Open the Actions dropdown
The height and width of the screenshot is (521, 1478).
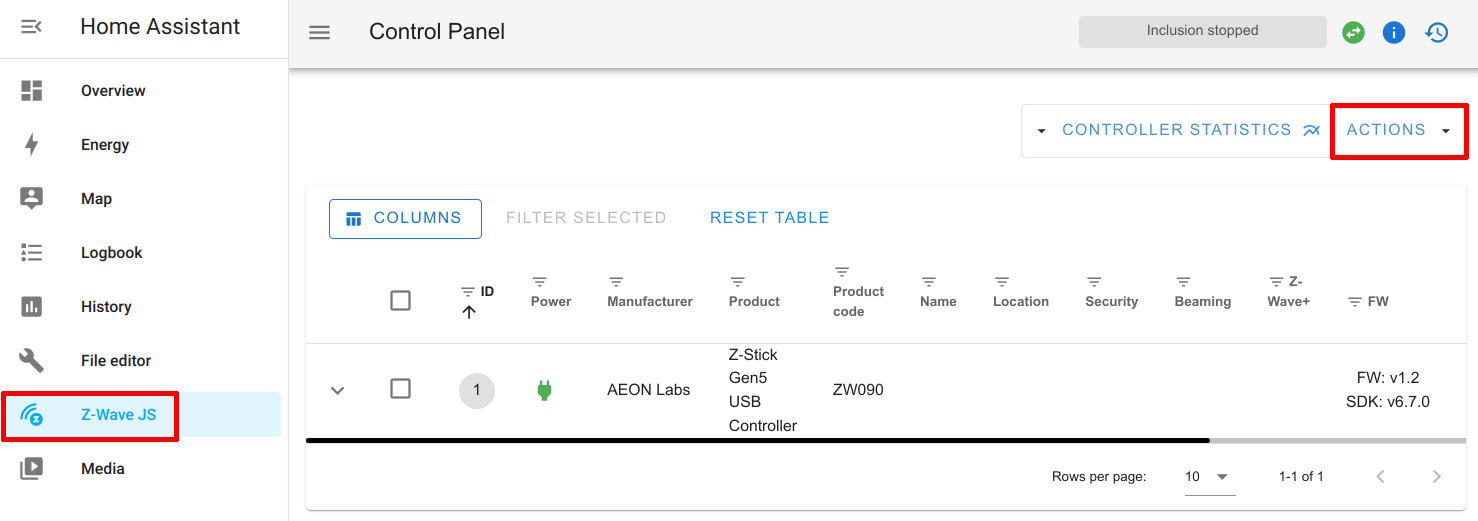[1398, 130]
